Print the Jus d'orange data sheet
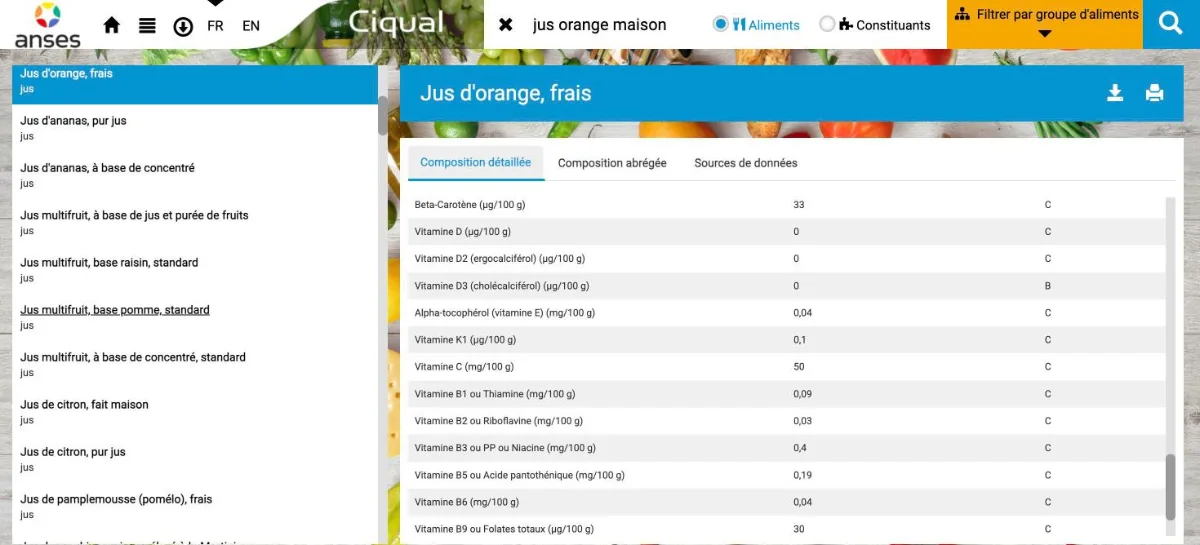This screenshot has width=1200, height=545. tap(1154, 93)
